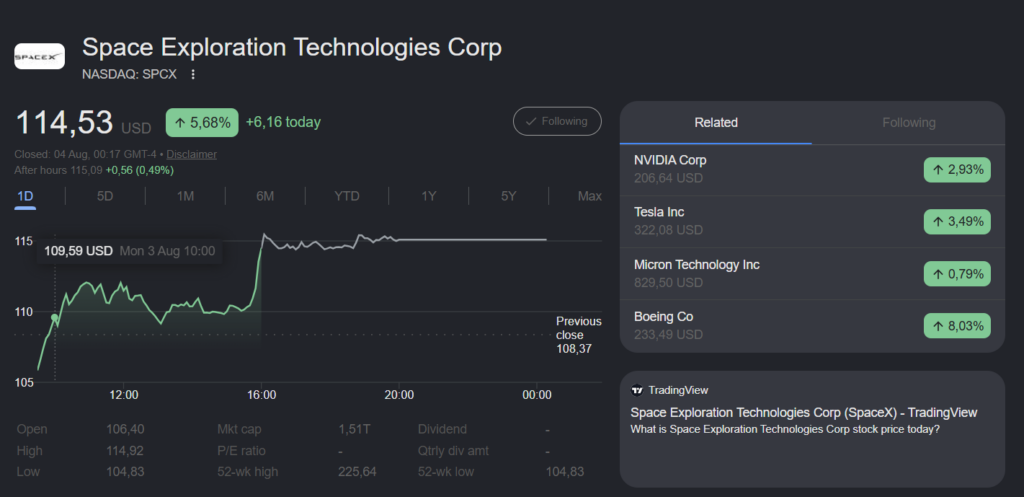Open the TradingView SpaceX article headline

tap(803, 413)
